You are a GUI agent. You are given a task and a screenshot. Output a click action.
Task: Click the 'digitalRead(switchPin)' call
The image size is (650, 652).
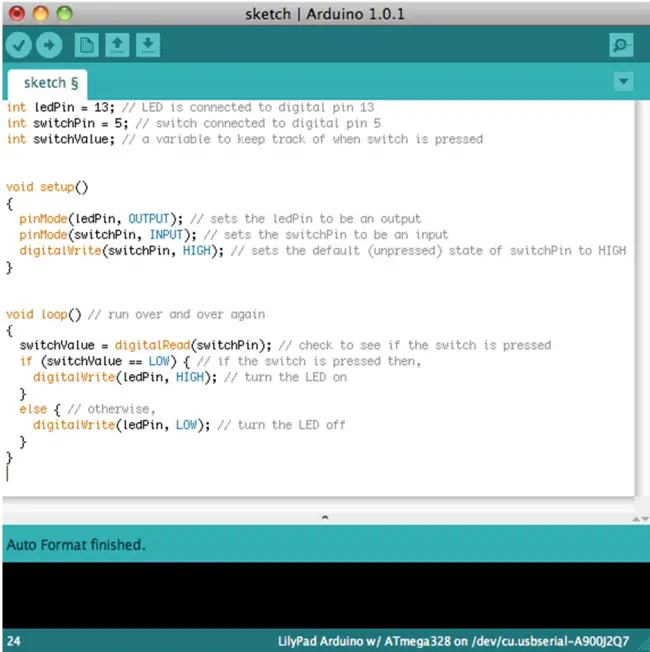coord(190,345)
